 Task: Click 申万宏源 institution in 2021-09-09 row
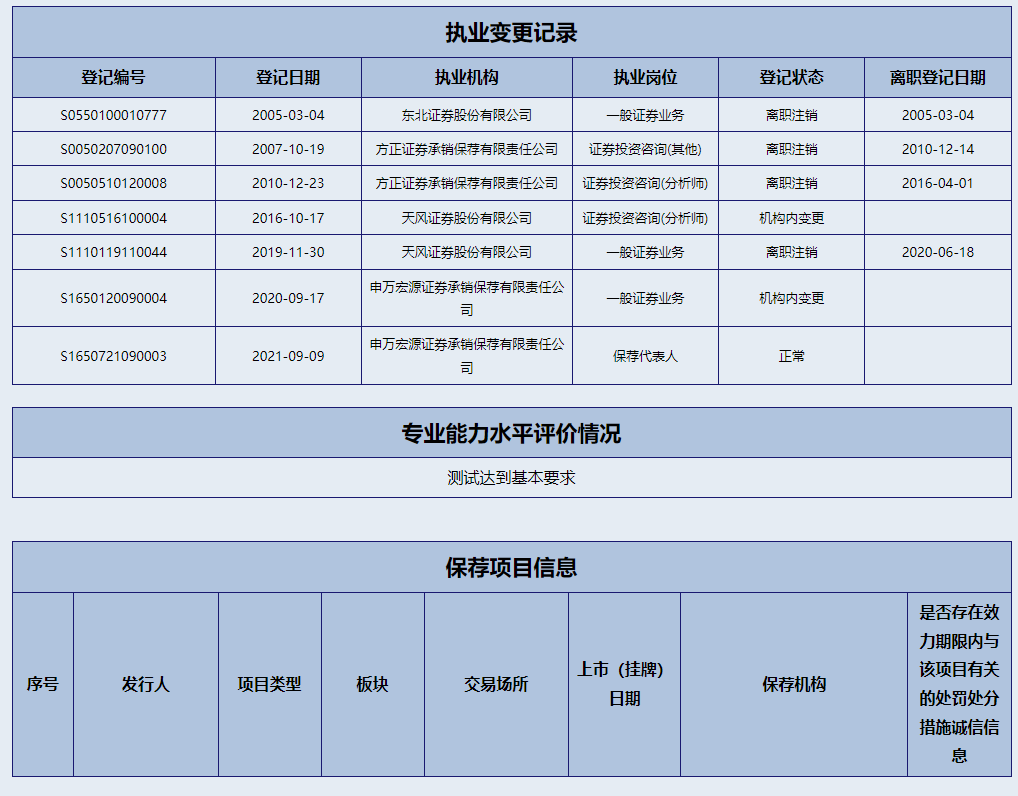point(467,356)
